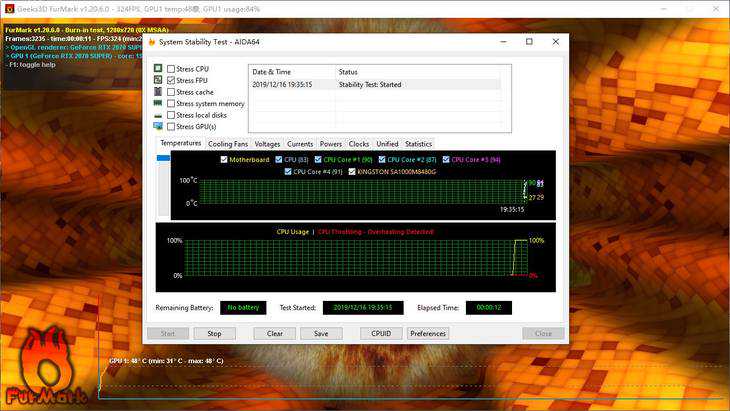
Task: Click the monitor icon beside Stress GPU(s)
Action: click(x=157, y=127)
